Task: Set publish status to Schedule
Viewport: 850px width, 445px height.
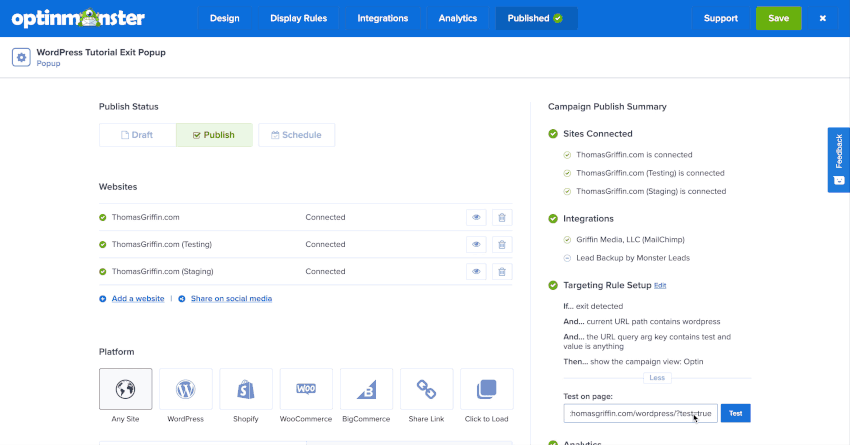Action: 297,135
